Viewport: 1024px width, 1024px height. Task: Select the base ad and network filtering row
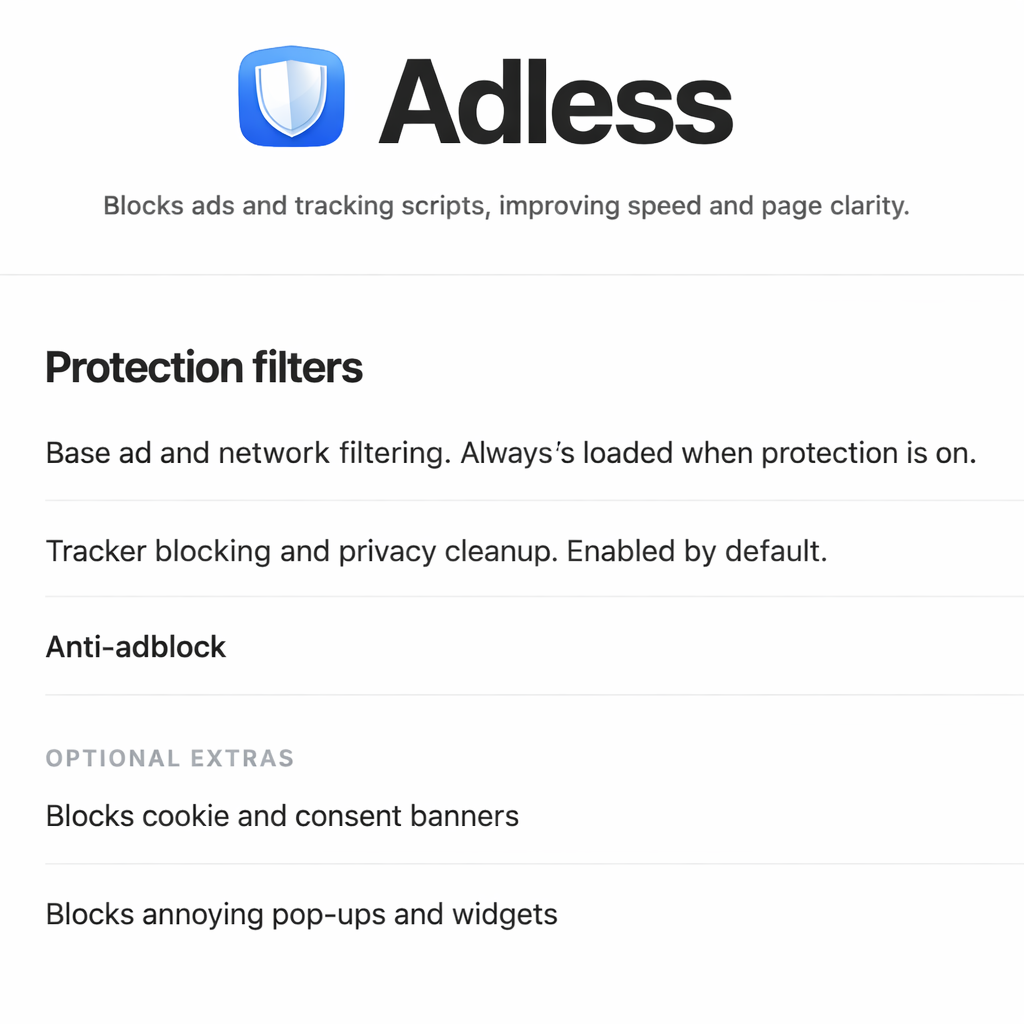point(510,453)
